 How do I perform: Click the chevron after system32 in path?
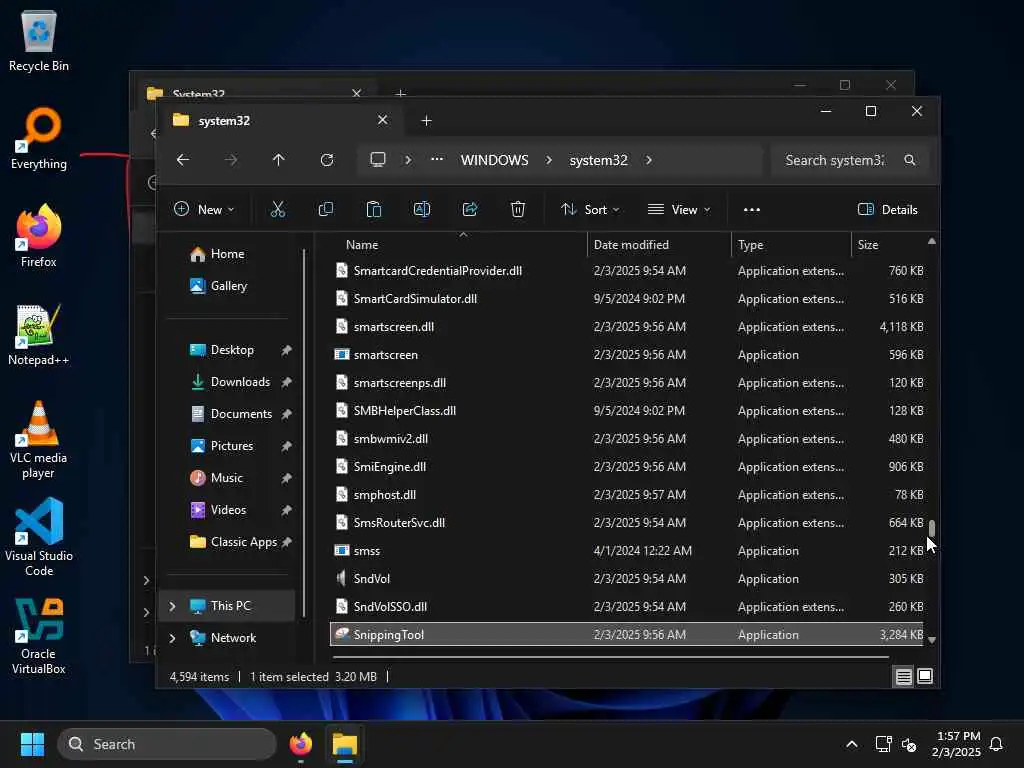tap(648, 160)
